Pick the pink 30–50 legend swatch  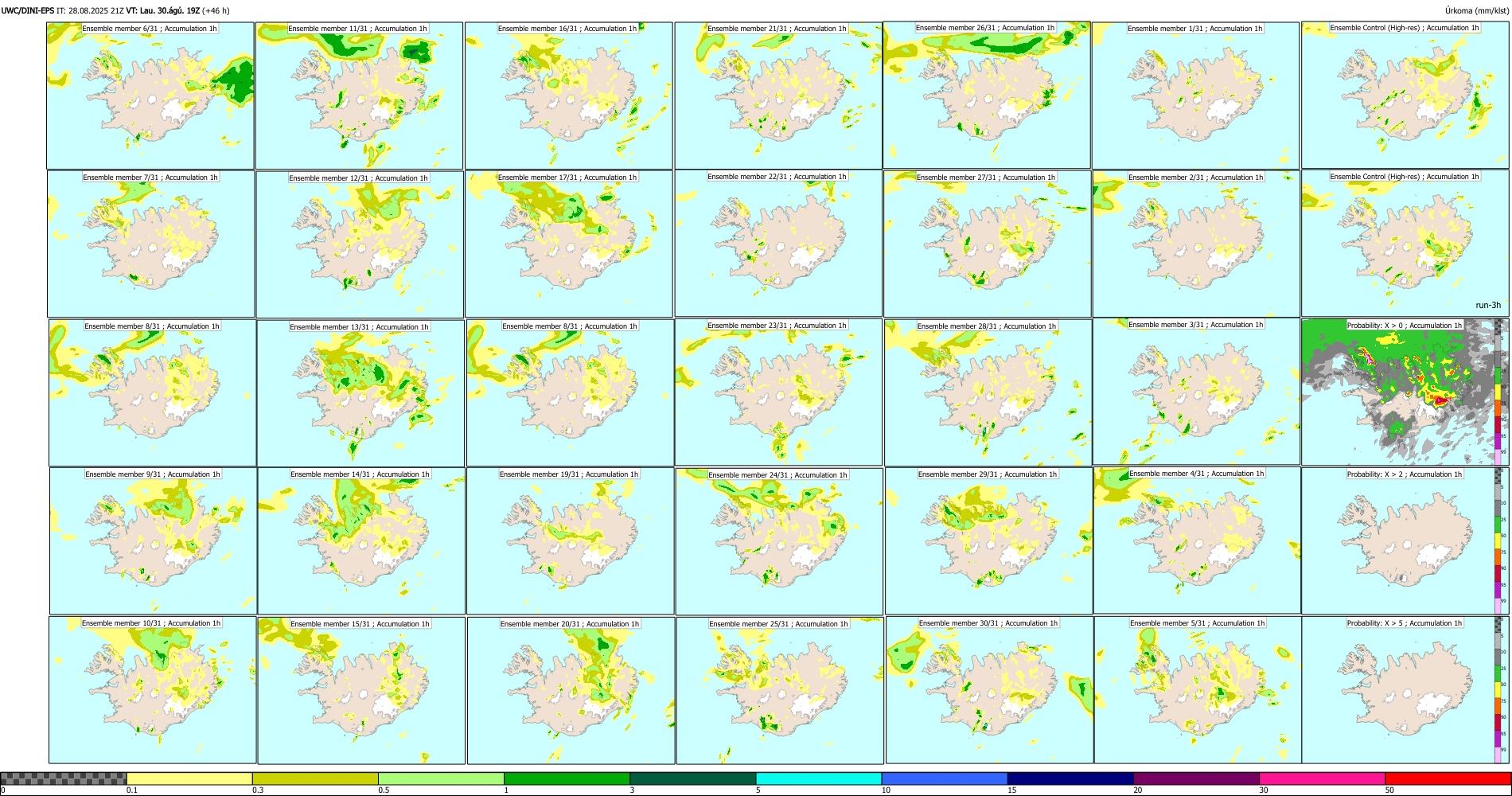tap(1322, 778)
